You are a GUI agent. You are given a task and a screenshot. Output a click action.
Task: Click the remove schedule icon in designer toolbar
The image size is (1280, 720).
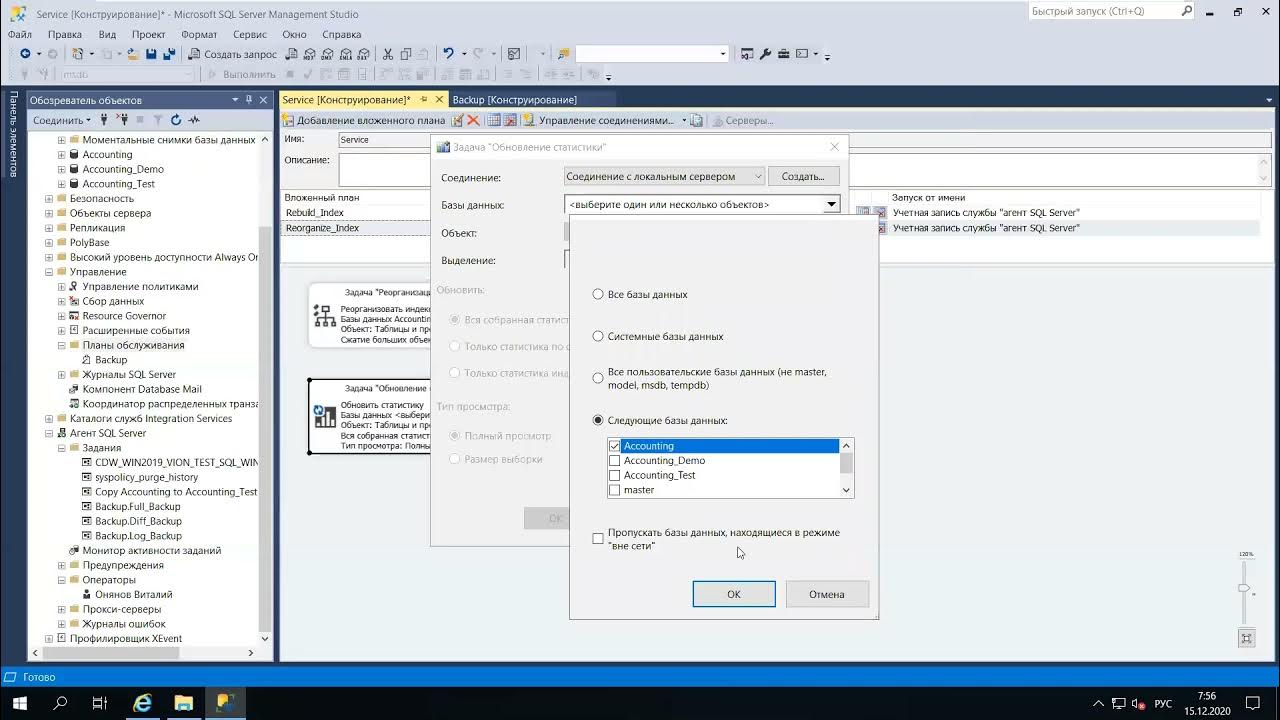pyautogui.click(x=510, y=120)
